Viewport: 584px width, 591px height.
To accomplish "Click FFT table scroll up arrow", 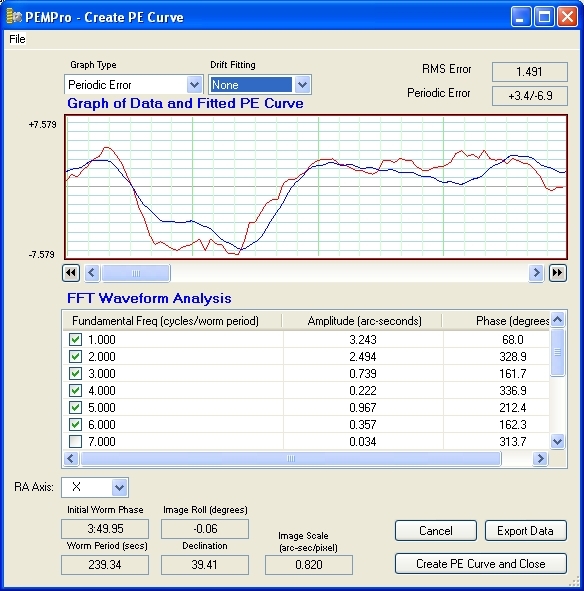I will tap(557, 320).
